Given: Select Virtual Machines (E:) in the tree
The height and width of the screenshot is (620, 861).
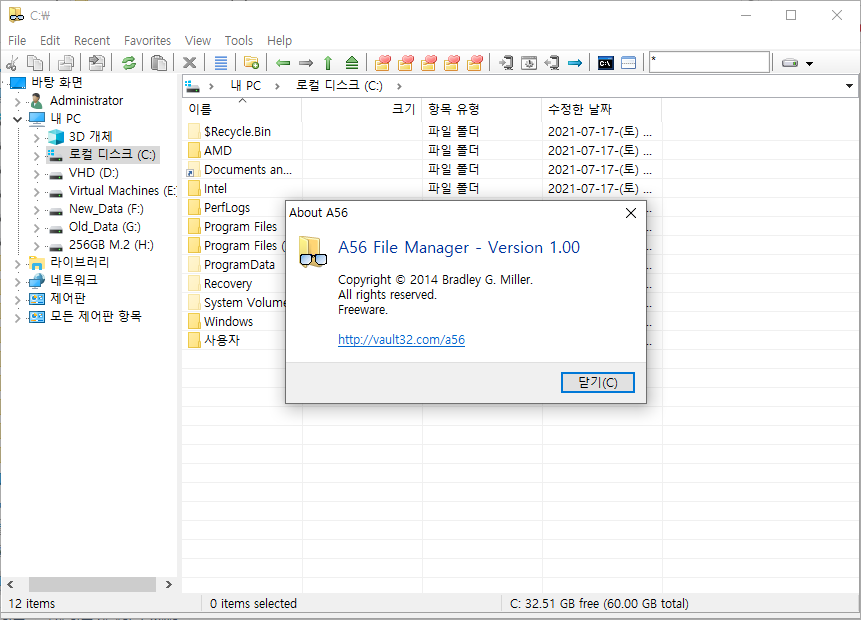Looking at the screenshot, I should (122, 191).
